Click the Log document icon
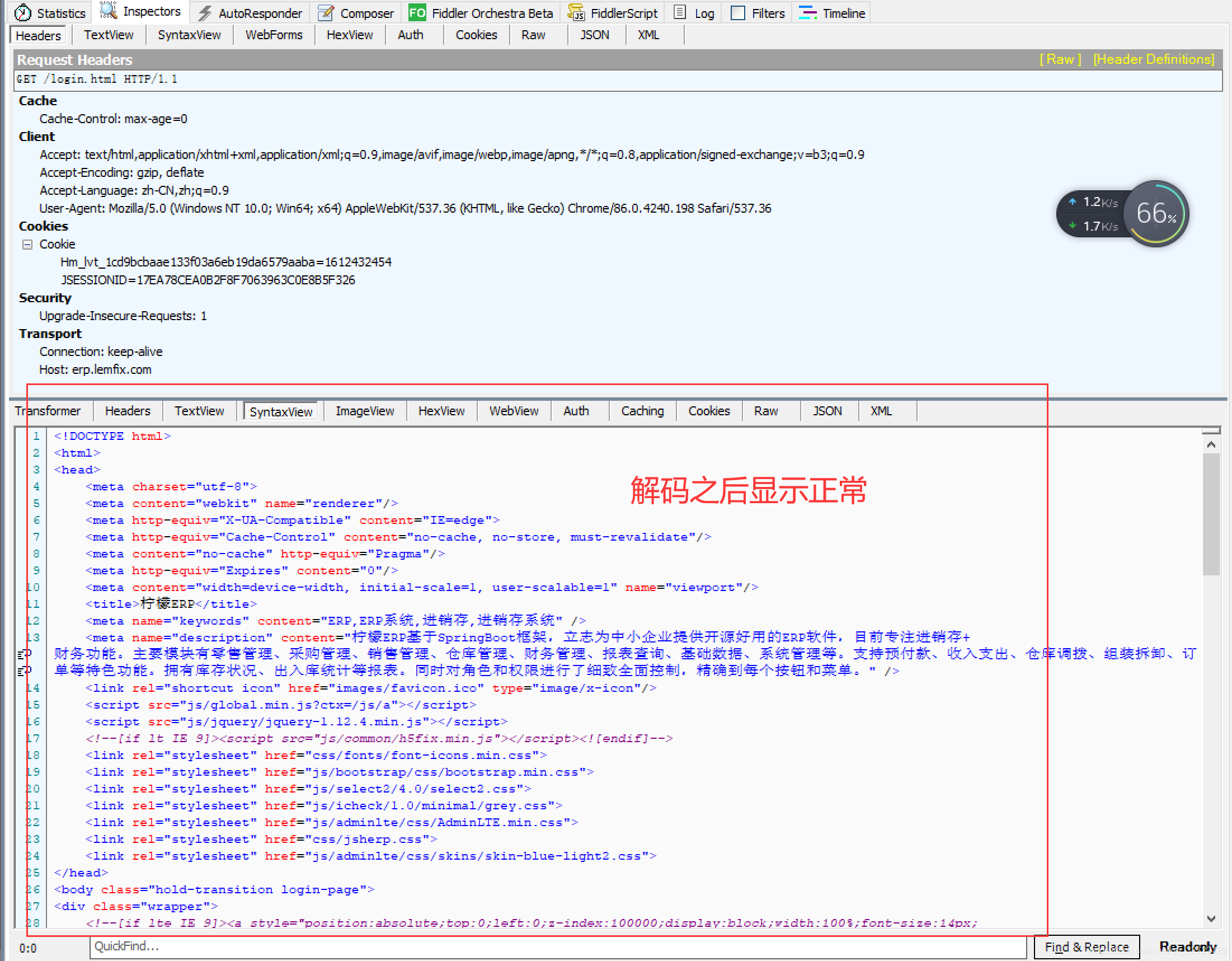 click(680, 12)
